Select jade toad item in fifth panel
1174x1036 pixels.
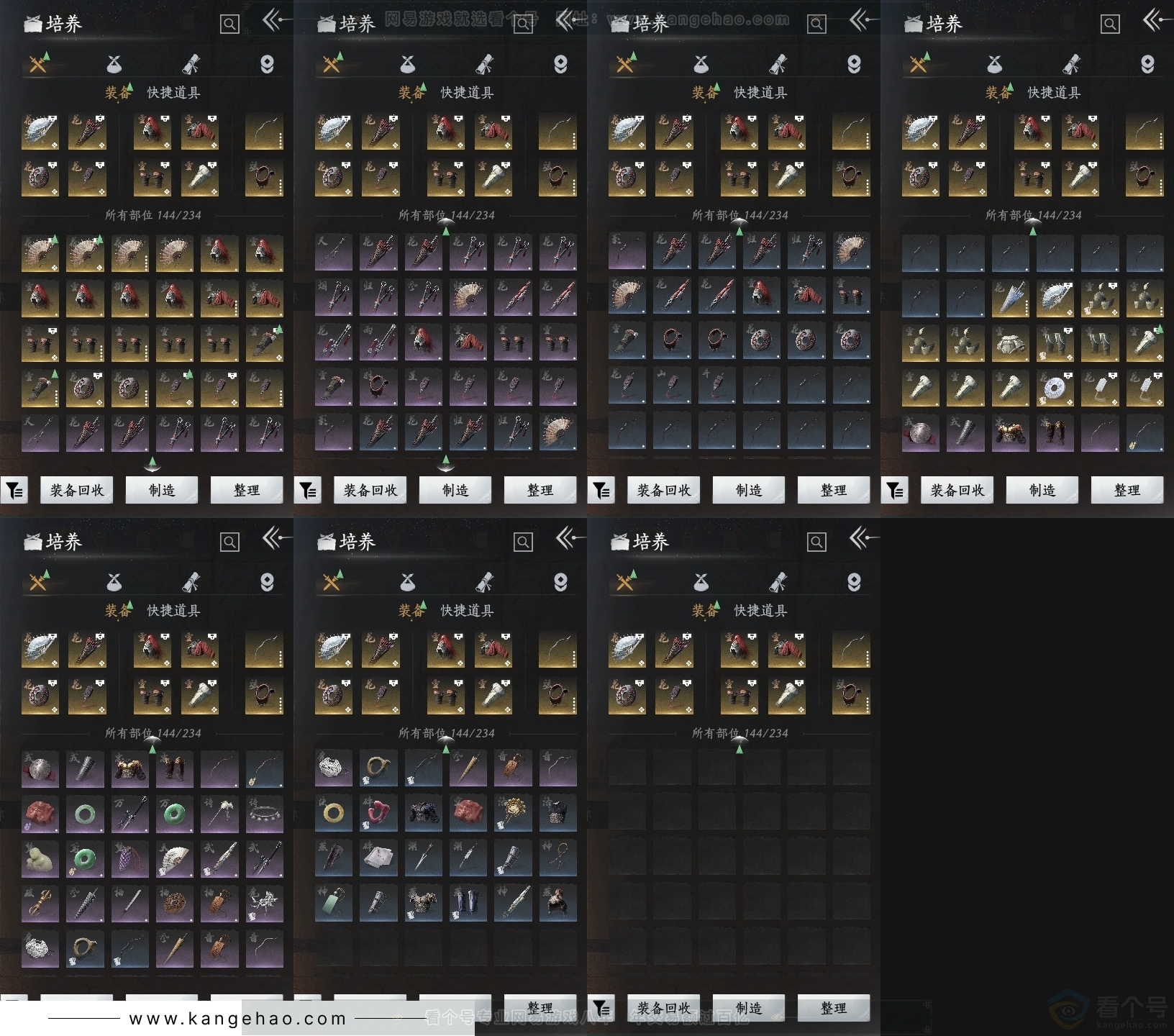click(x=40, y=859)
